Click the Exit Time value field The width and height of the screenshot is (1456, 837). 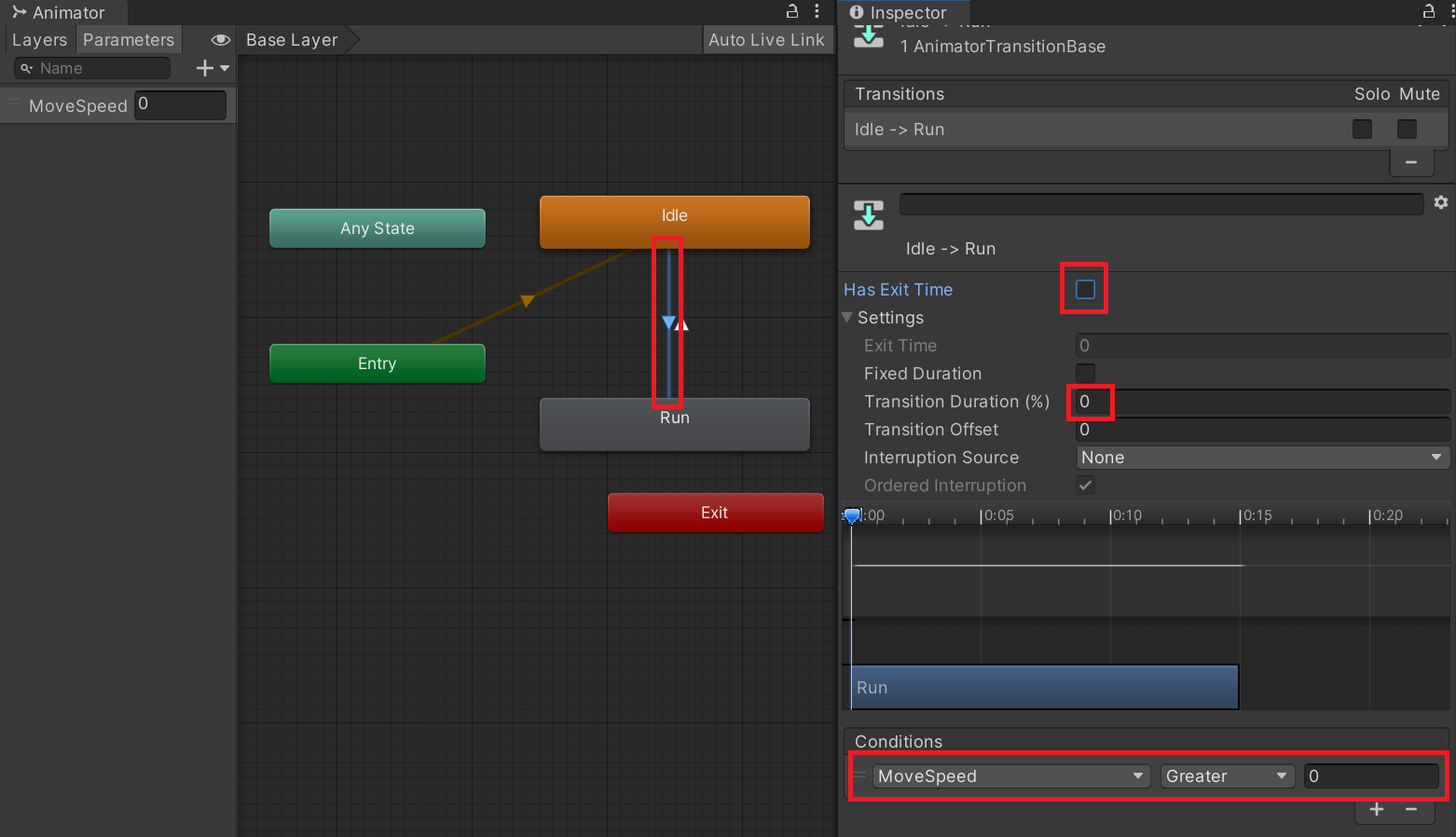tap(1263, 346)
